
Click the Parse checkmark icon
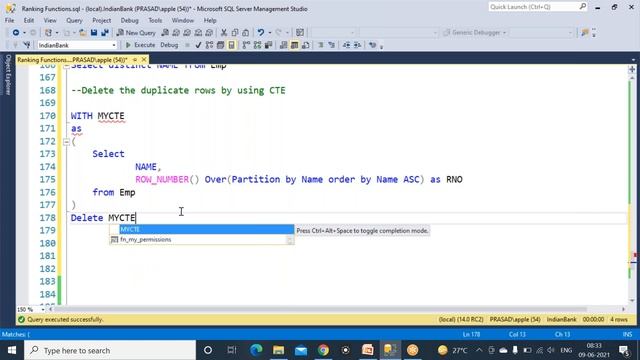click(198, 45)
